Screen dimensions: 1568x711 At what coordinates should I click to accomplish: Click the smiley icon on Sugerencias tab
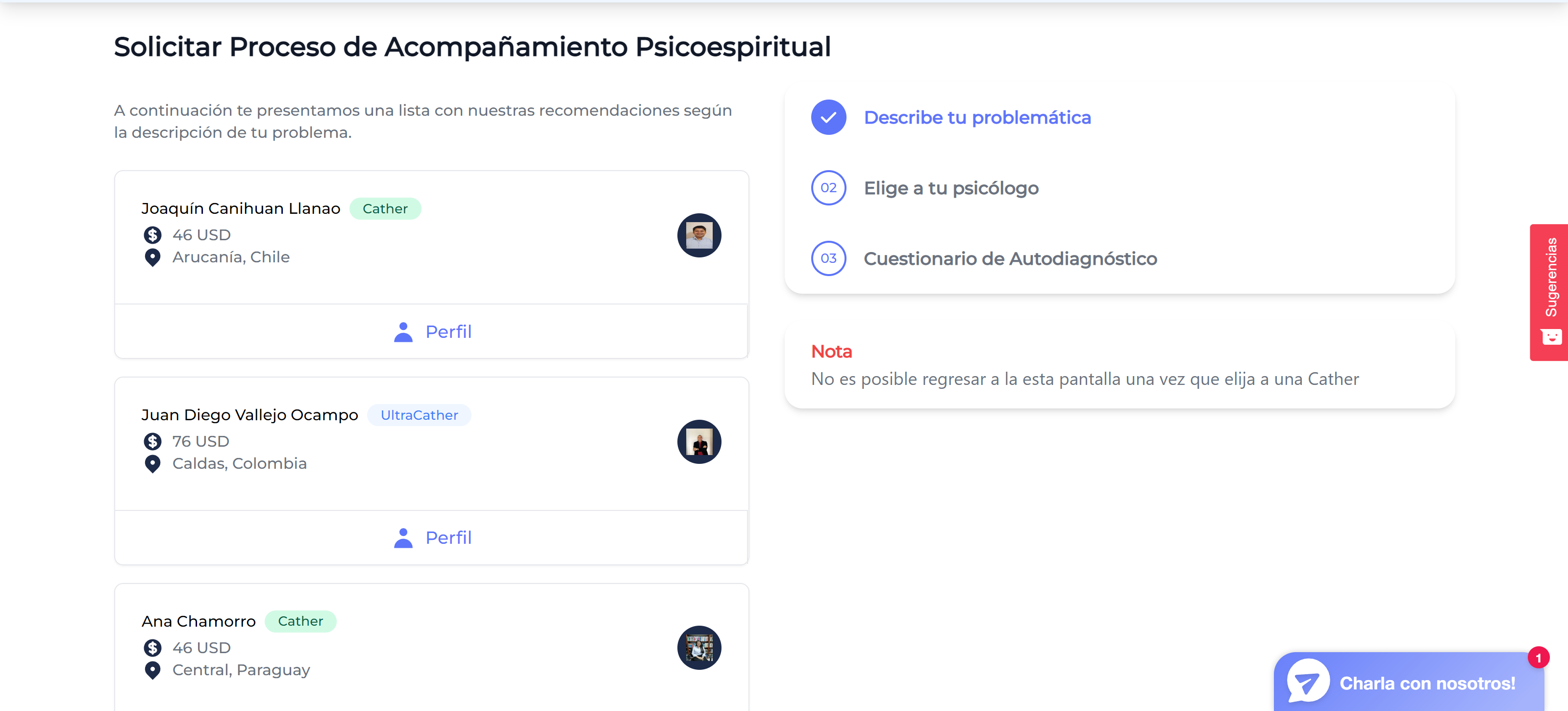(1551, 337)
